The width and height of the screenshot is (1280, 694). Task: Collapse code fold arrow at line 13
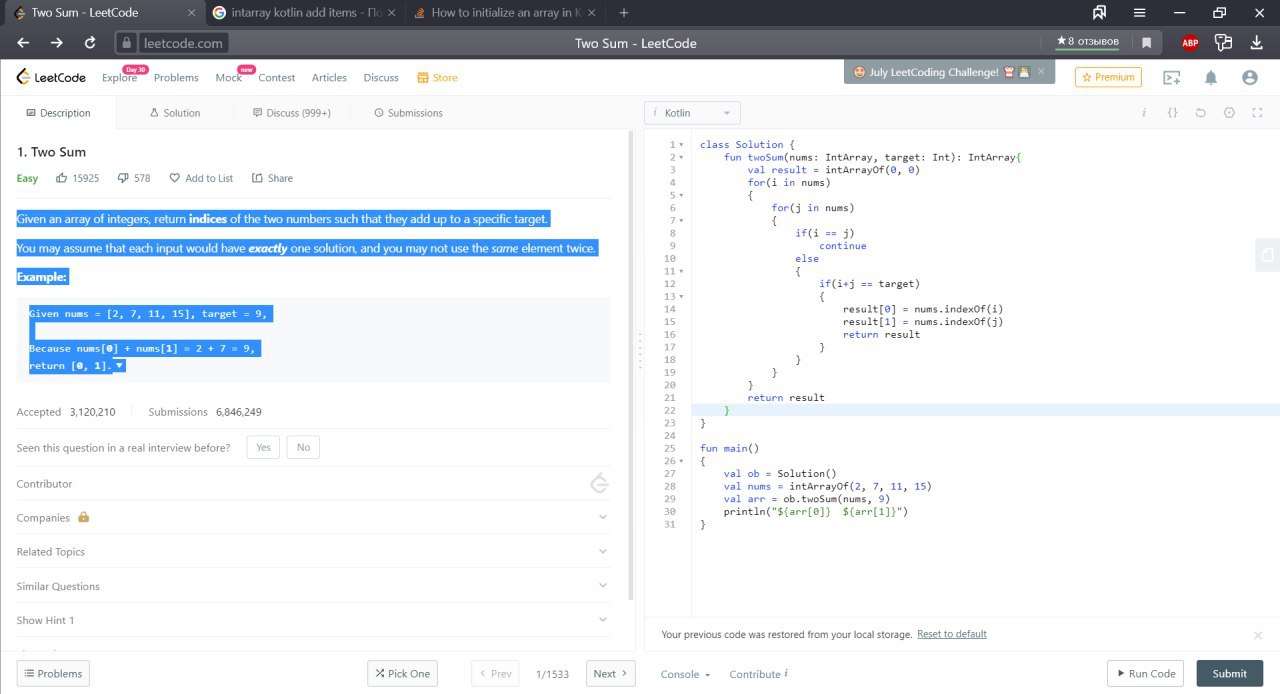[682, 297]
